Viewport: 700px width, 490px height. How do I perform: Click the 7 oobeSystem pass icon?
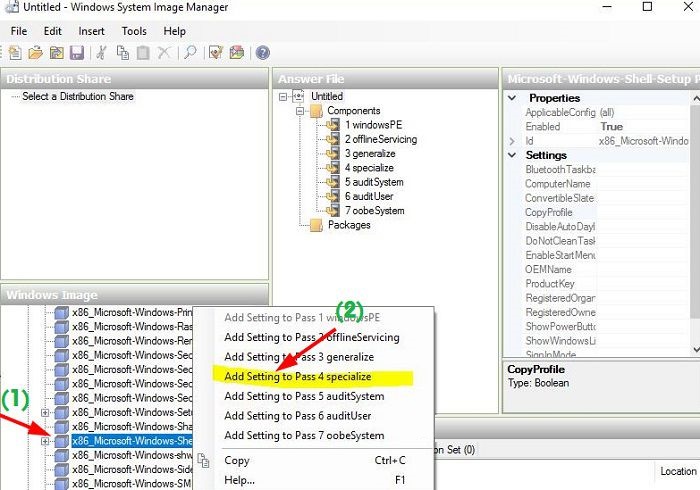click(333, 211)
